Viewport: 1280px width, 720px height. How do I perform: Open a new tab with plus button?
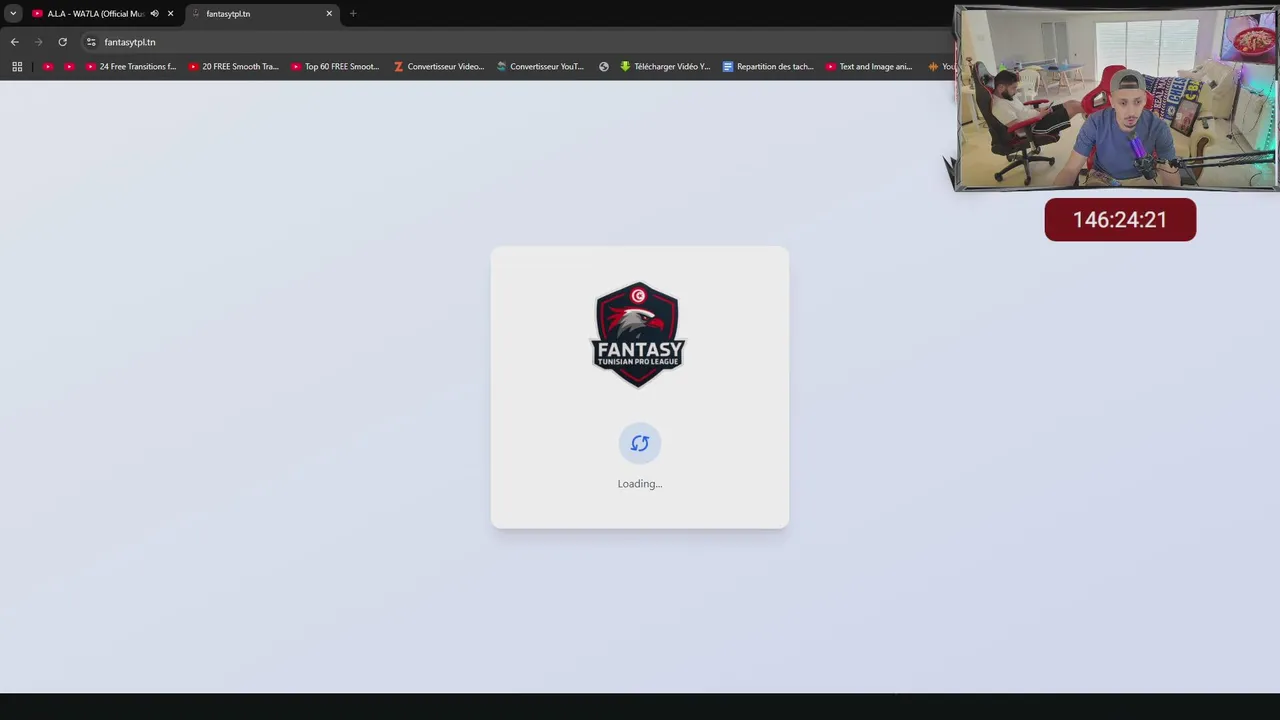pyautogui.click(x=353, y=14)
